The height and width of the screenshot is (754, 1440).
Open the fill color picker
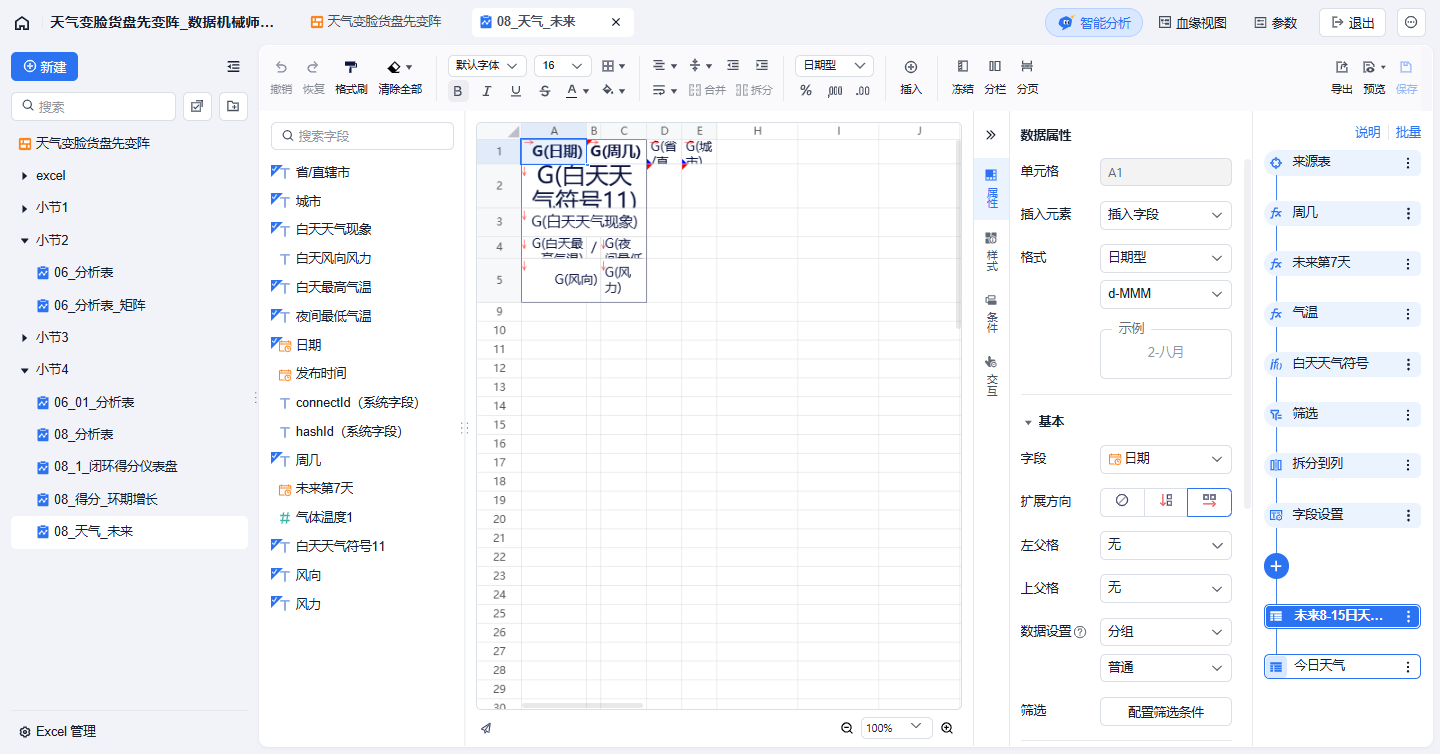pyautogui.click(x=613, y=91)
